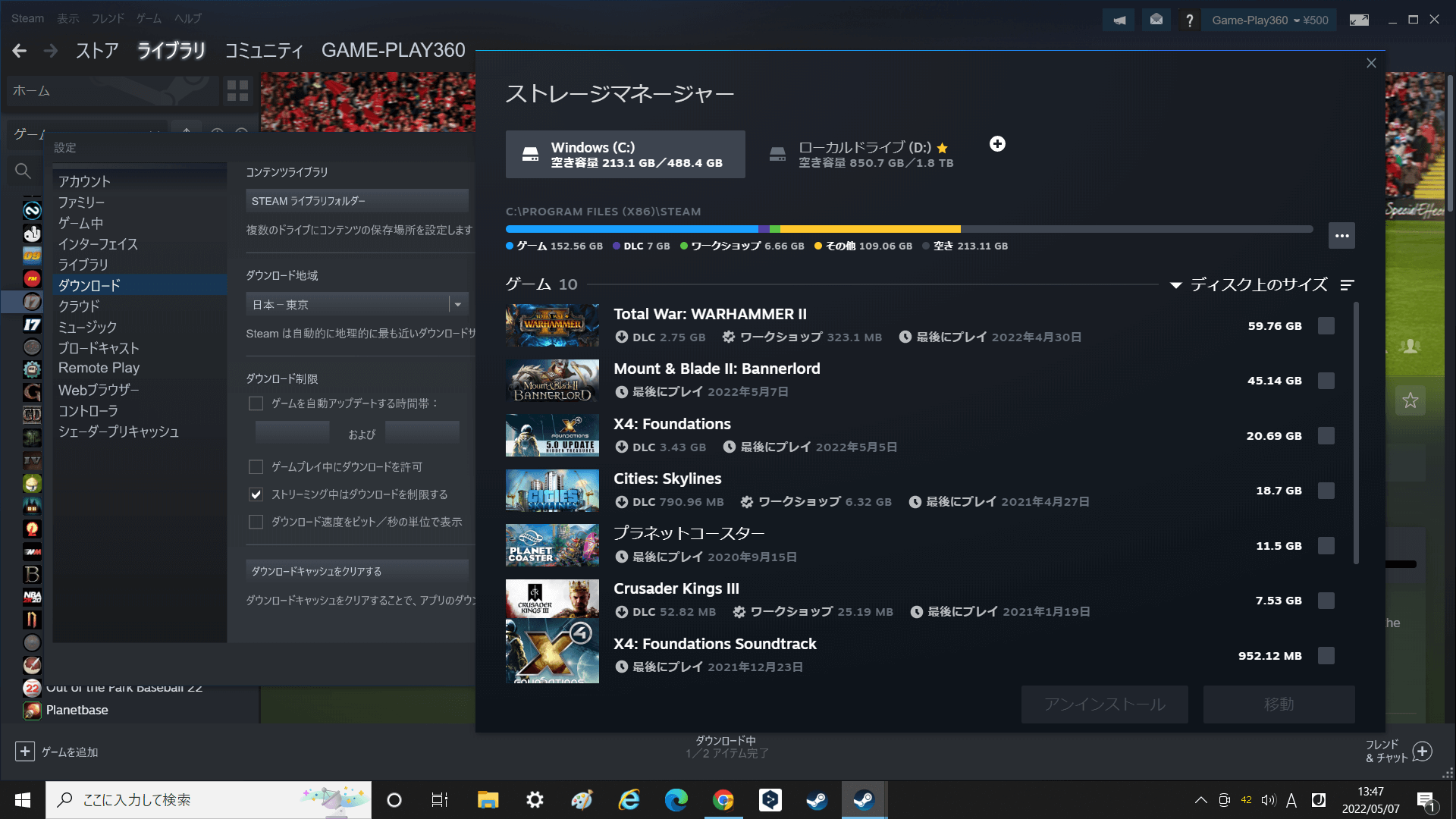This screenshot has height=819, width=1456.
Task: Unfavorite ローカルドライブ (D:) via its star icon
Action: (941, 149)
